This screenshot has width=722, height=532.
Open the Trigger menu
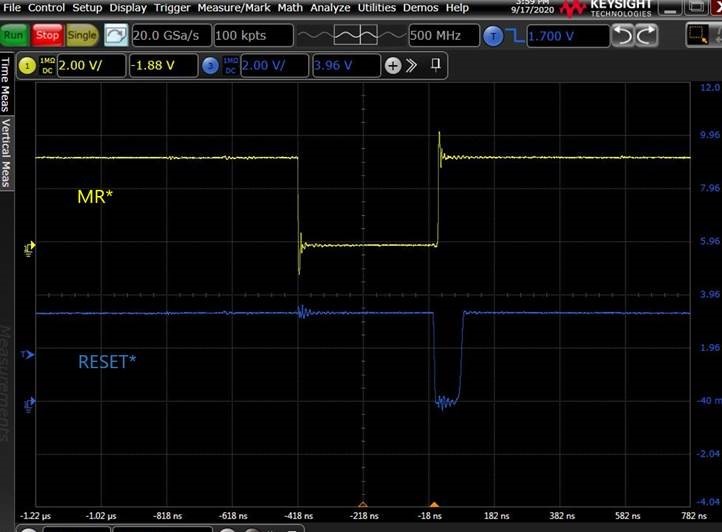172,8
